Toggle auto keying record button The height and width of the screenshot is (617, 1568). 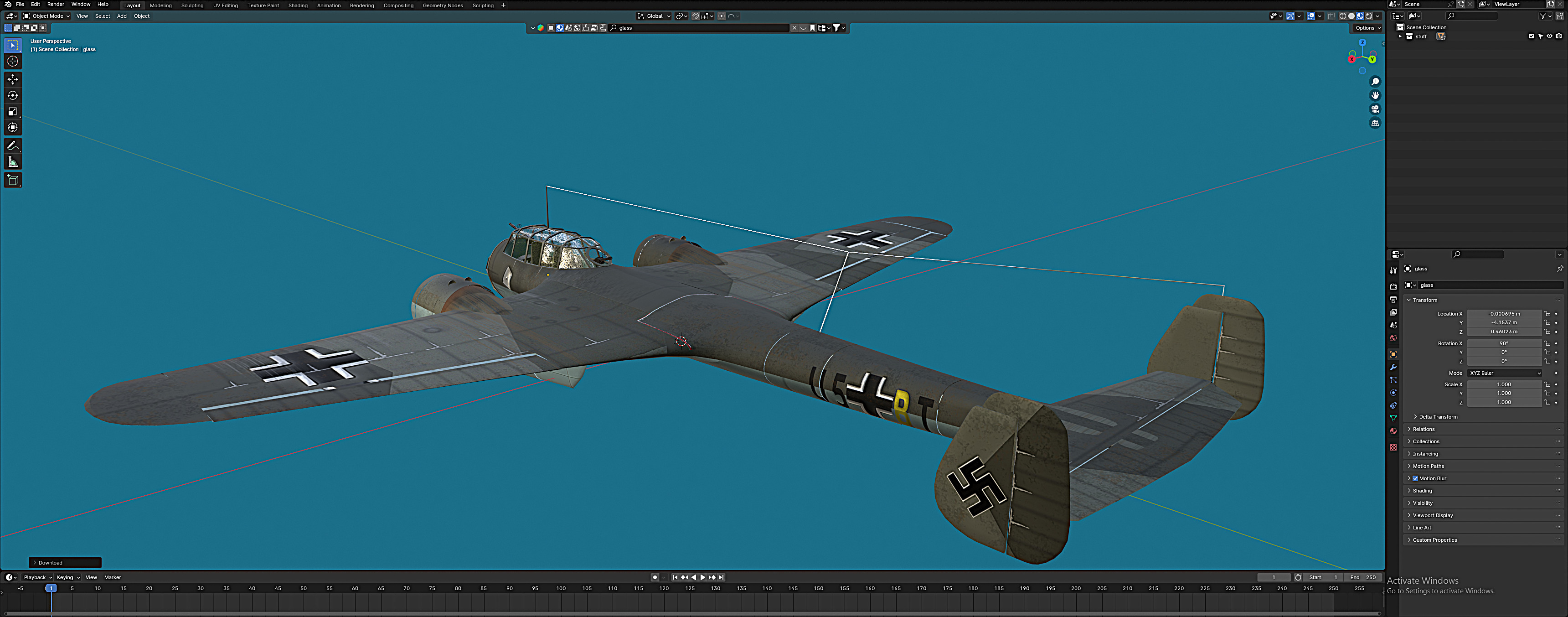[655, 577]
